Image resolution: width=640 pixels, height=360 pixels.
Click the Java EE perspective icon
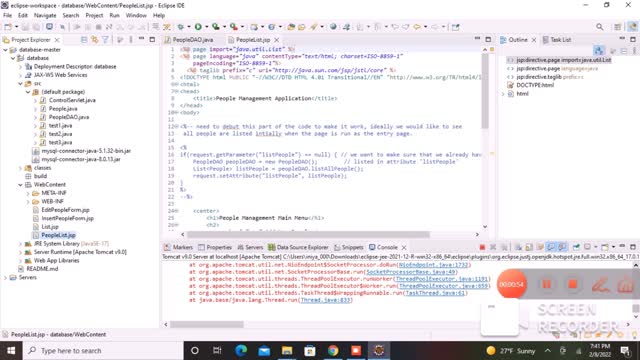632,27
